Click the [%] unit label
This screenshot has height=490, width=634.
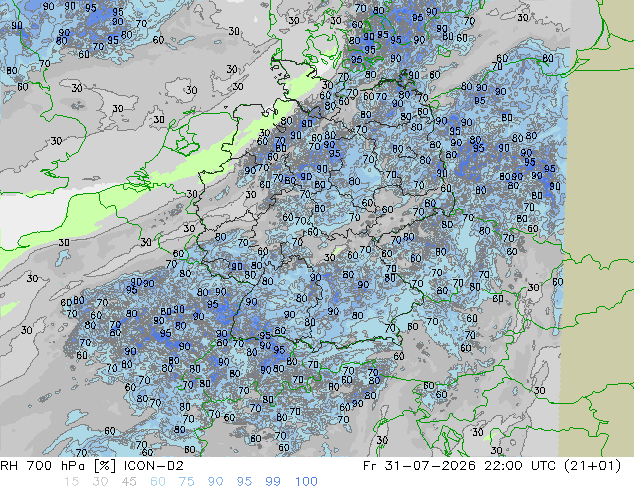click(x=104, y=466)
